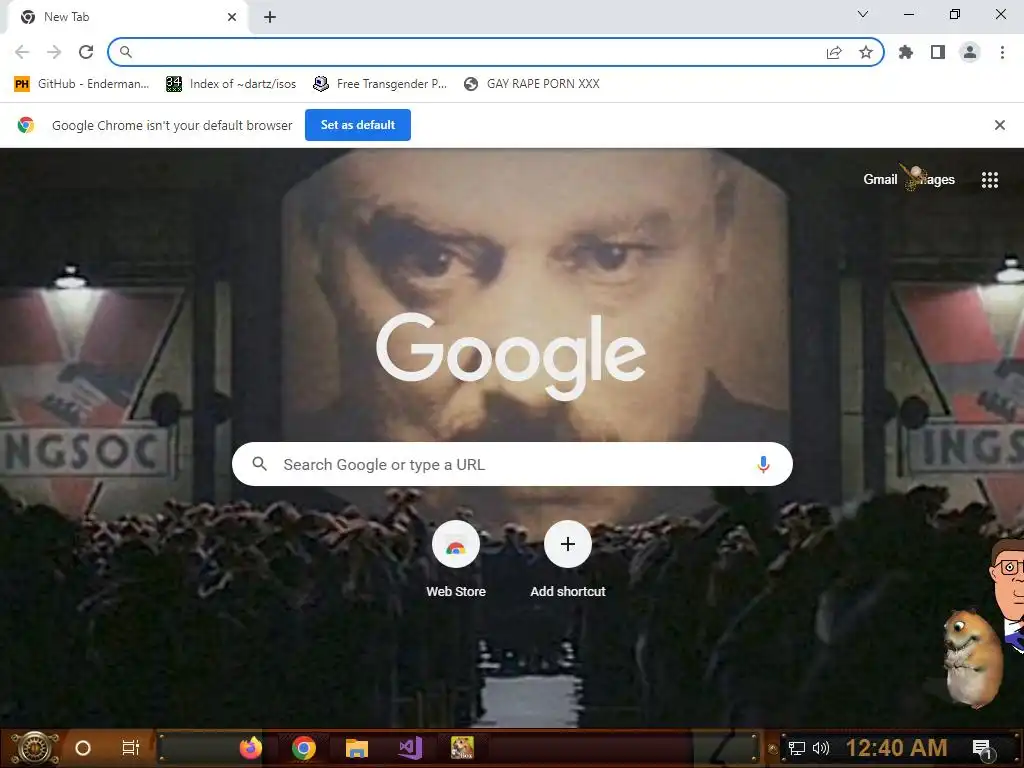The height and width of the screenshot is (768, 1024).
Task: Open the profile avatar menu
Action: click(x=970, y=52)
